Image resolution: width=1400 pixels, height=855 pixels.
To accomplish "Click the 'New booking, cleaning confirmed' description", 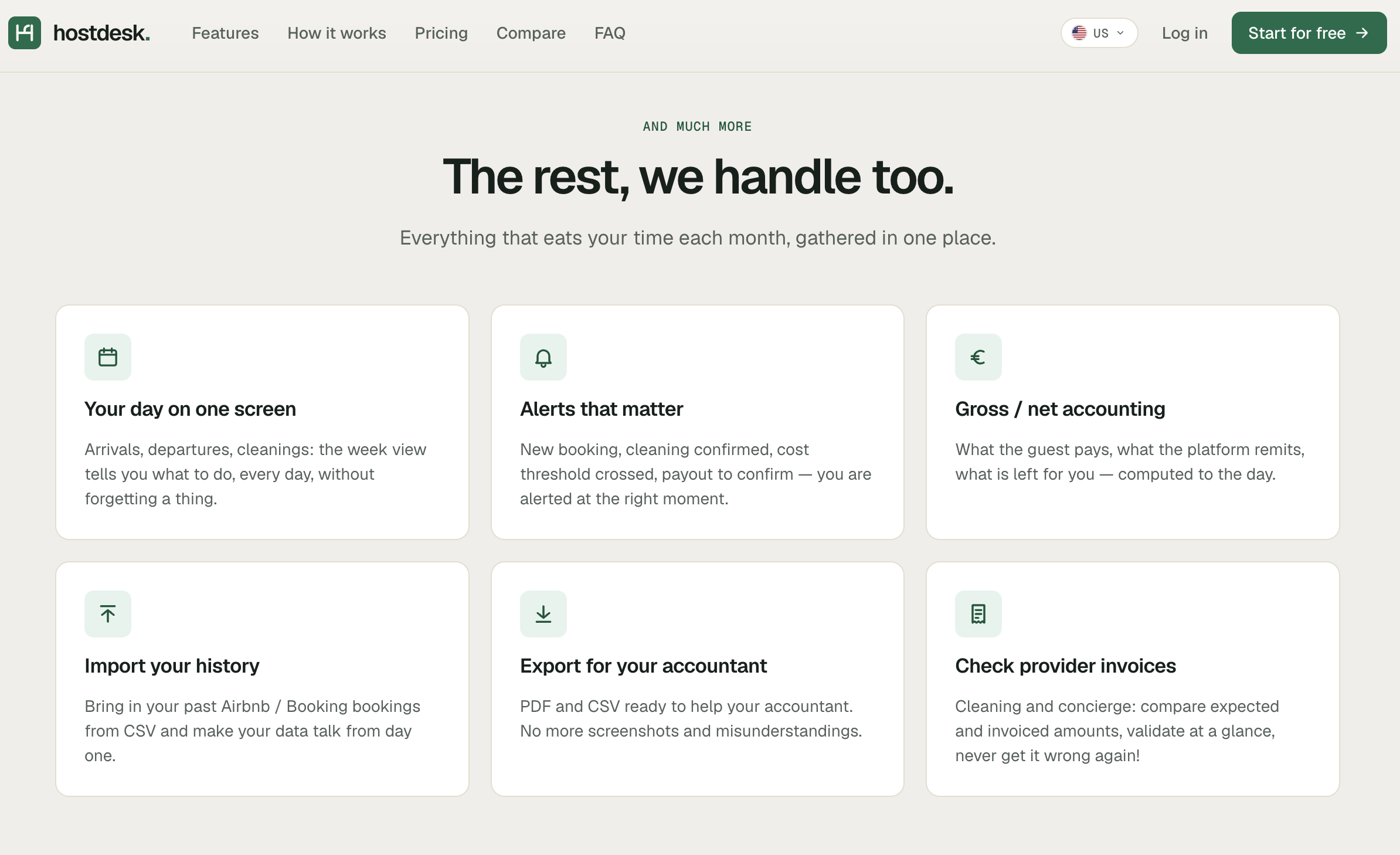I will 695,474.
